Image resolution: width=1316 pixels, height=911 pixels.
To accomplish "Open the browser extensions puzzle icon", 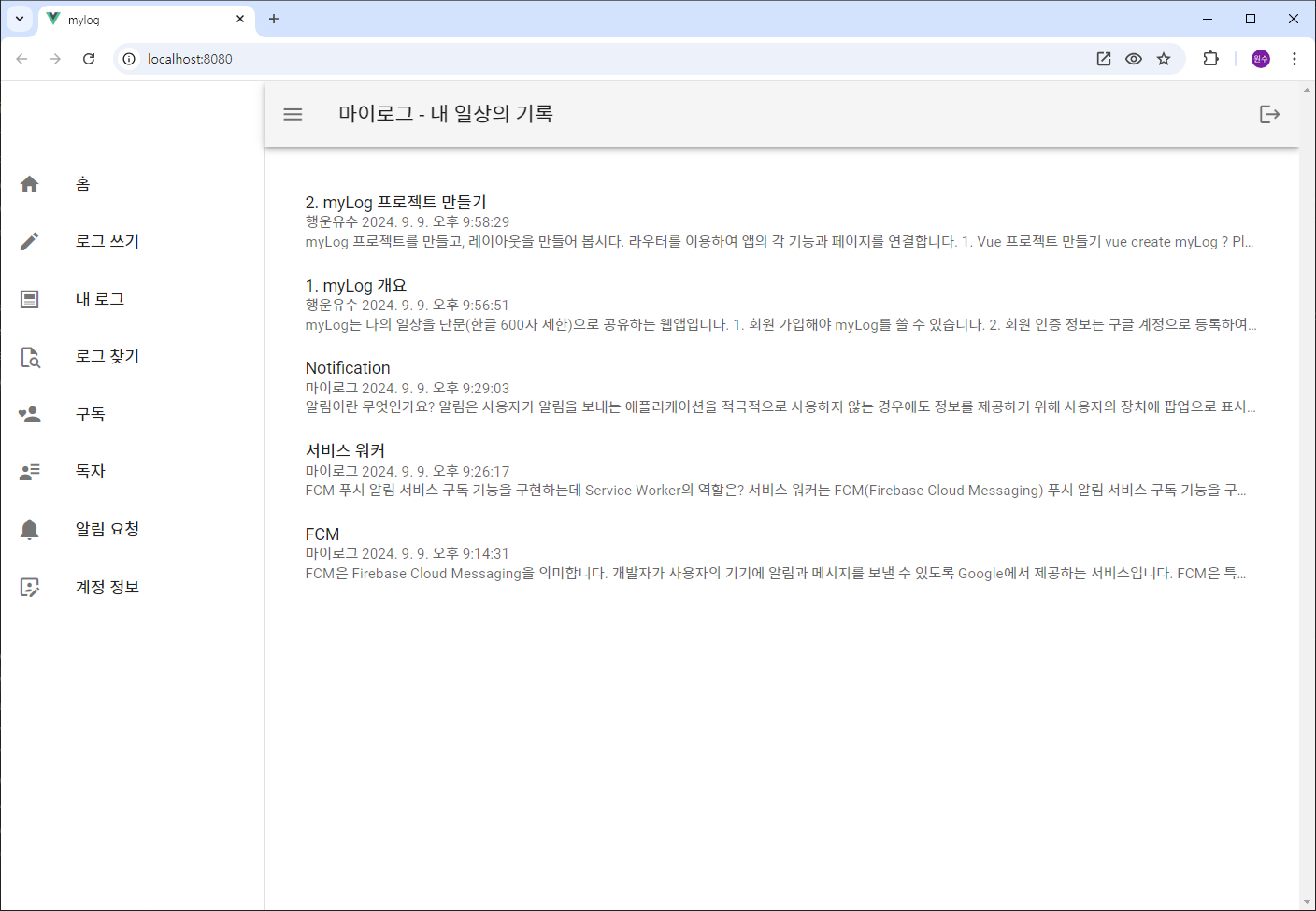I will (x=1210, y=58).
